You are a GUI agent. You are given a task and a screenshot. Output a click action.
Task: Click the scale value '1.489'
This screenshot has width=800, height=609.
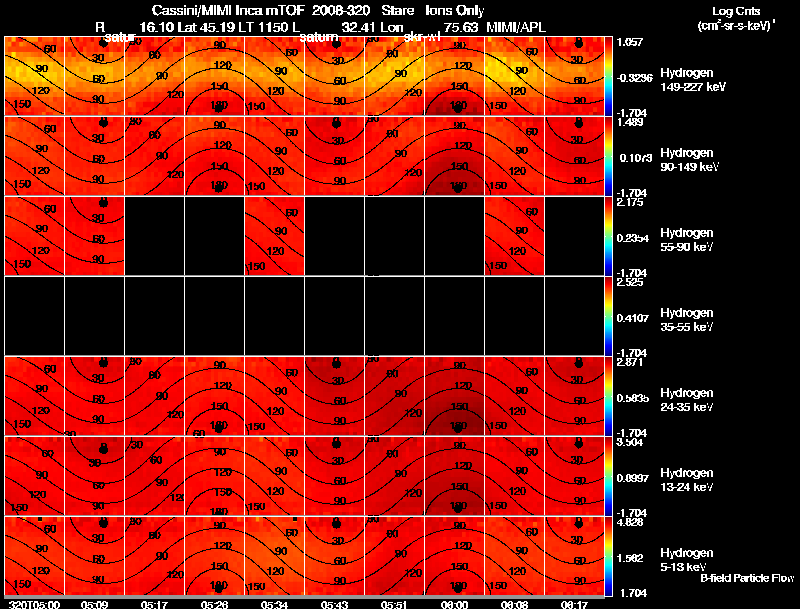pyautogui.click(x=630, y=122)
